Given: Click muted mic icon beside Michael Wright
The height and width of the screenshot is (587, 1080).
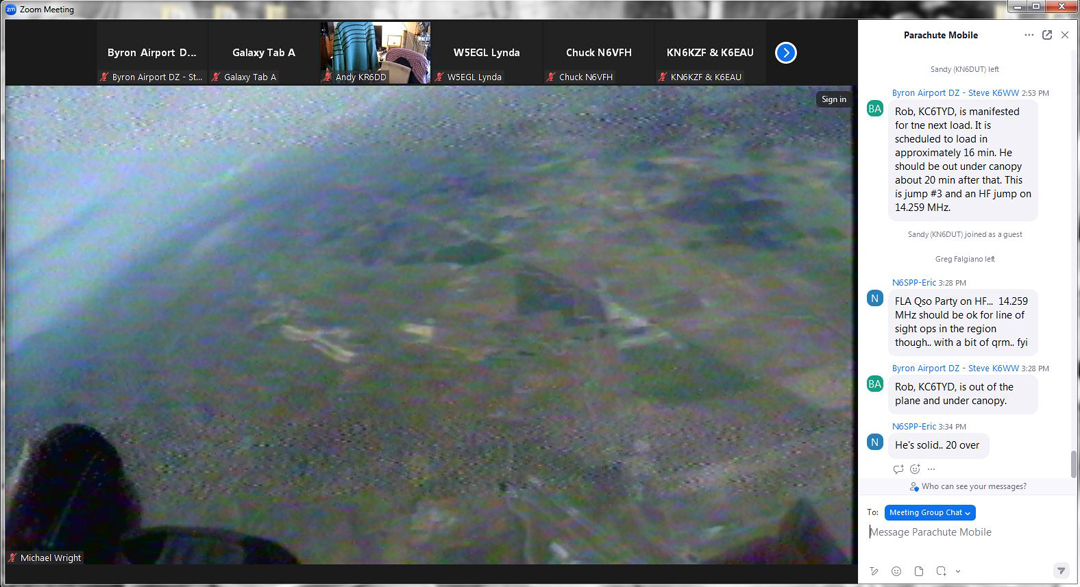Looking at the screenshot, I should pyautogui.click(x=12, y=558).
